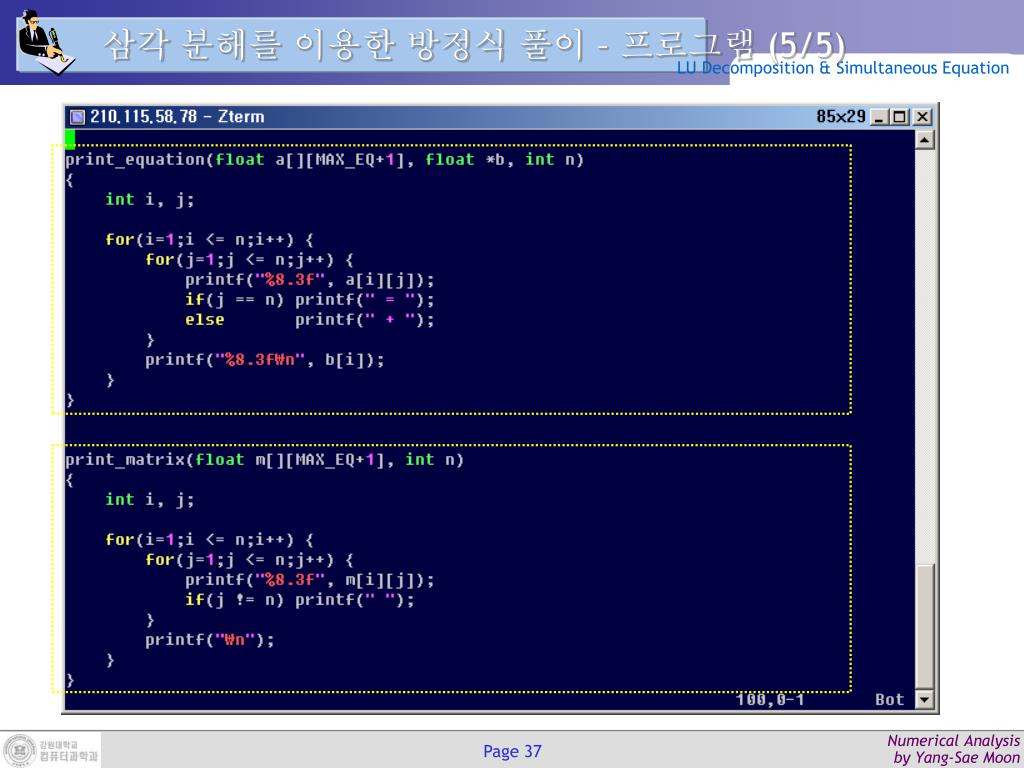Click the '100,0-1' cursor position status
This screenshot has width=1024, height=768.
pos(770,700)
